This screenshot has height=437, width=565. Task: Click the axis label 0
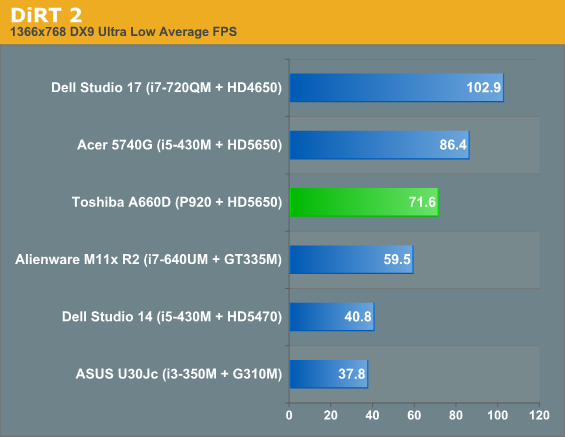[x=289, y=415]
